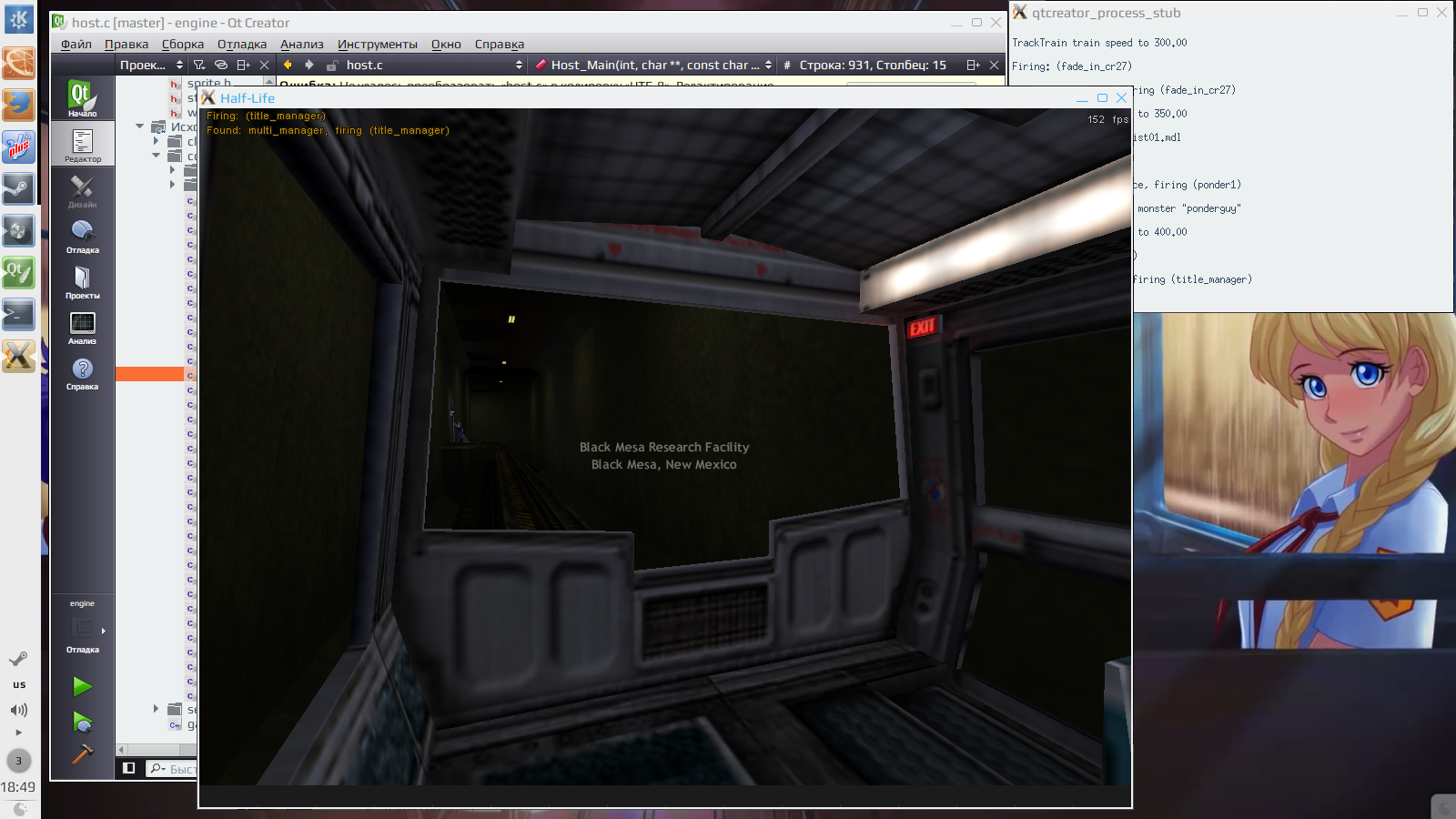Image resolution: width=1456 pixels, height=819 pixels.
Task: Open the Правка menu
Action: pos(126,44)
